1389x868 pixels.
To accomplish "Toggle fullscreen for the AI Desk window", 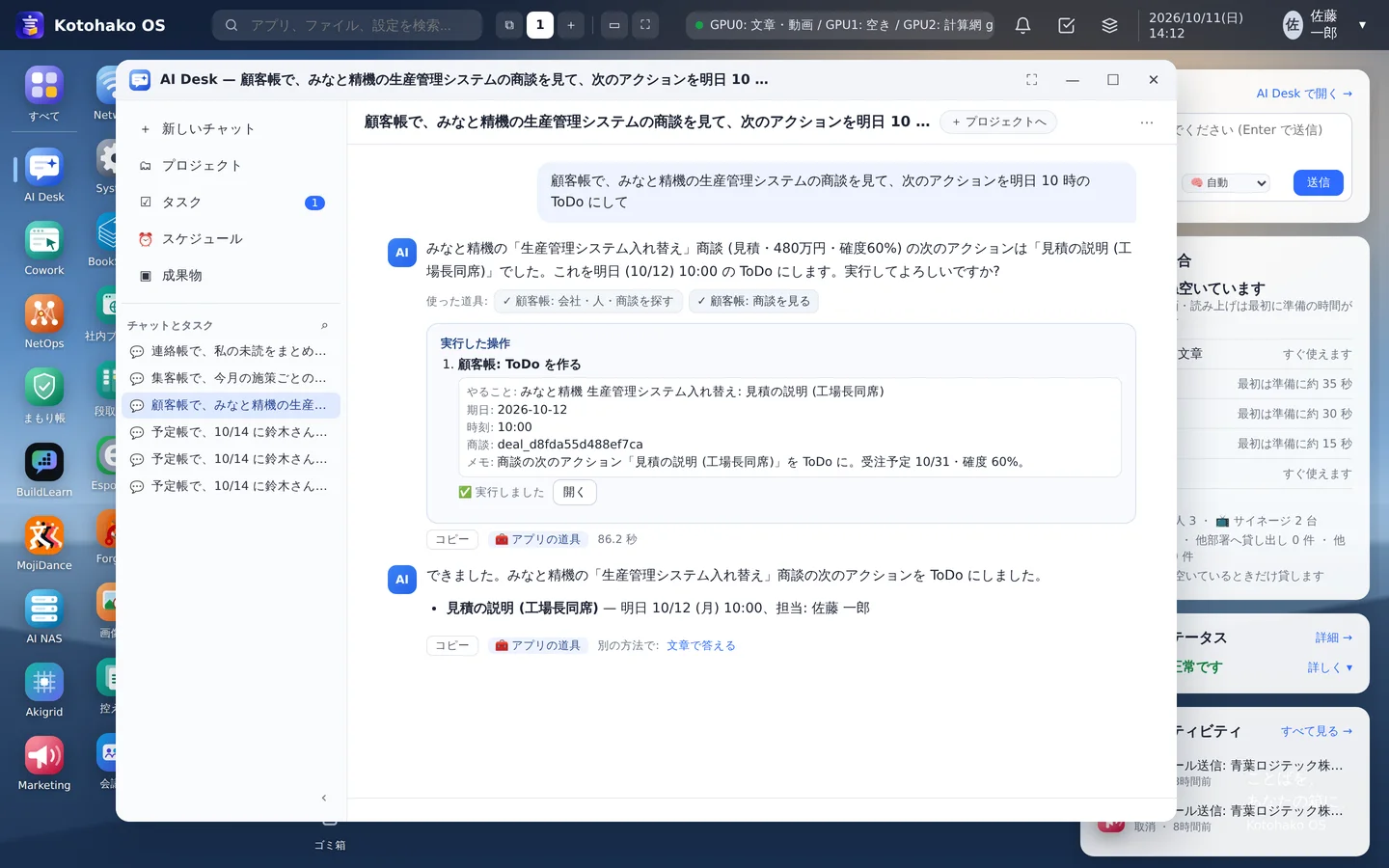I will click(1031, 80).
